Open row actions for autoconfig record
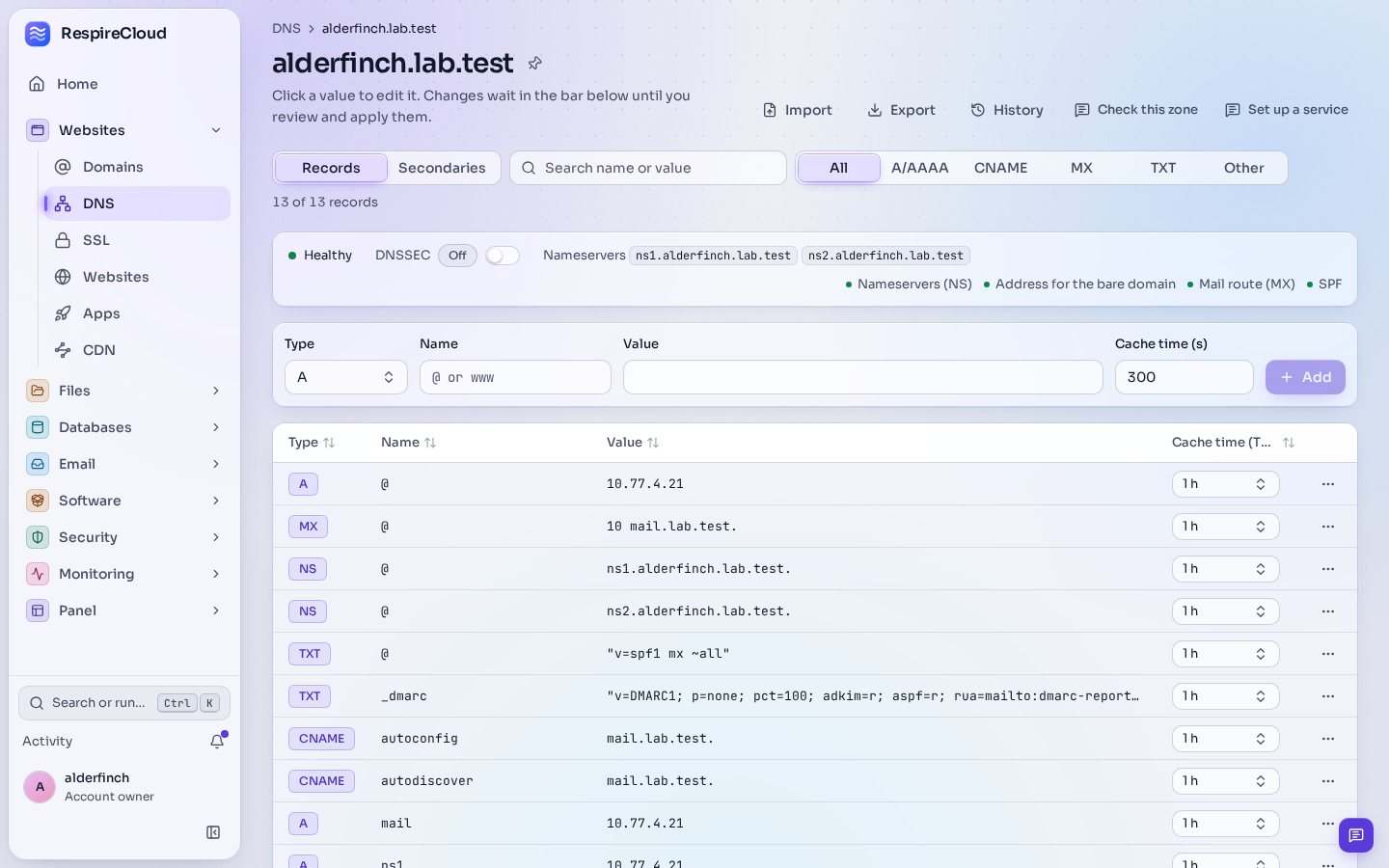The image size is (1389, 868). (x=1328, y=739)
